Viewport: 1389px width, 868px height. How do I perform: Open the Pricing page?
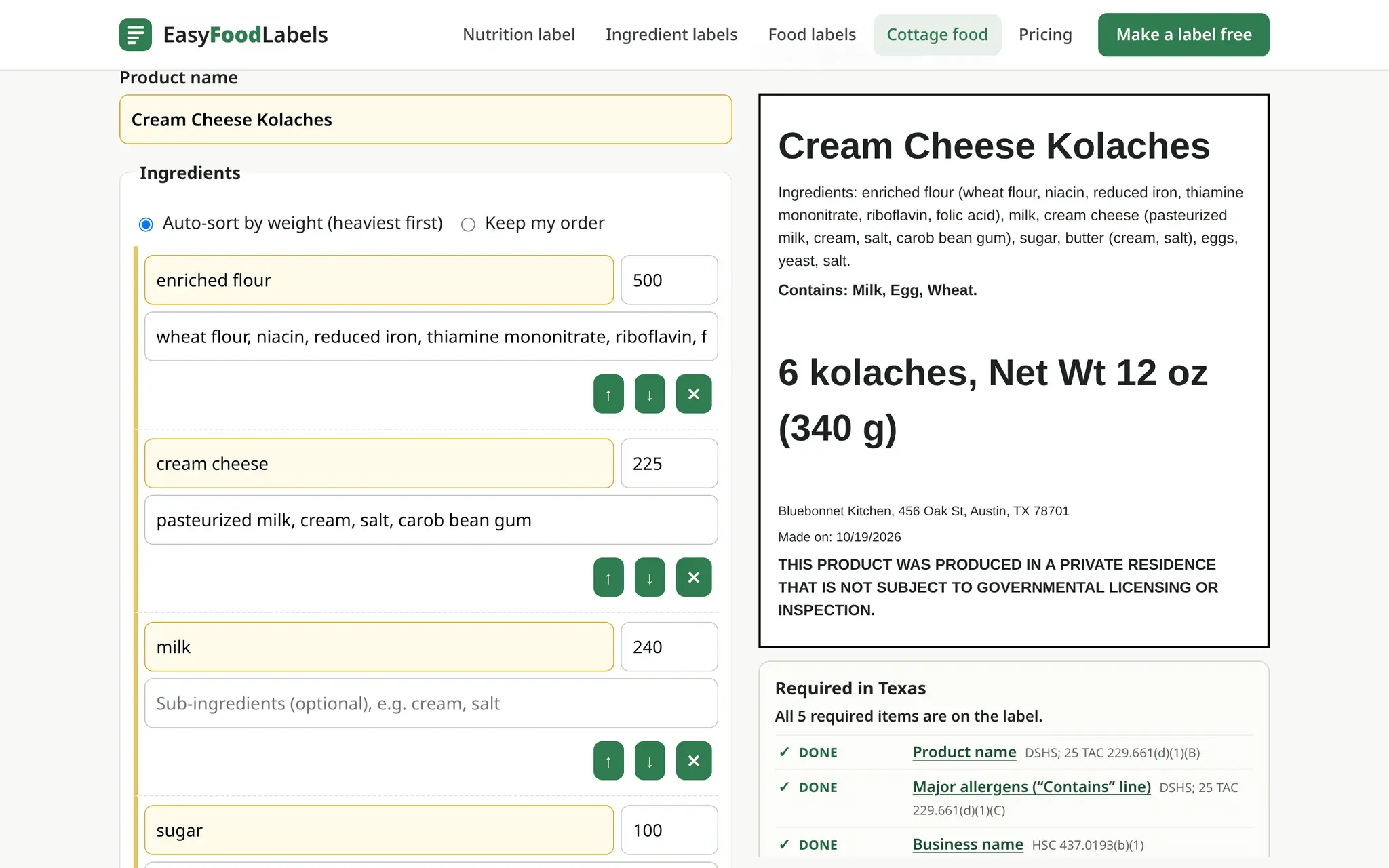pyautogui.click(x=1045, y=35)
